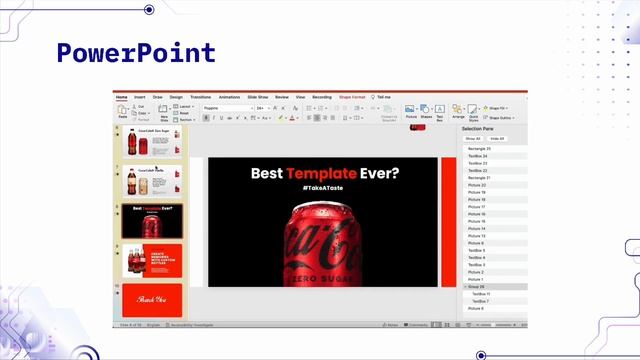
Task: Click the New Slide icon
Action: [163, 109]
